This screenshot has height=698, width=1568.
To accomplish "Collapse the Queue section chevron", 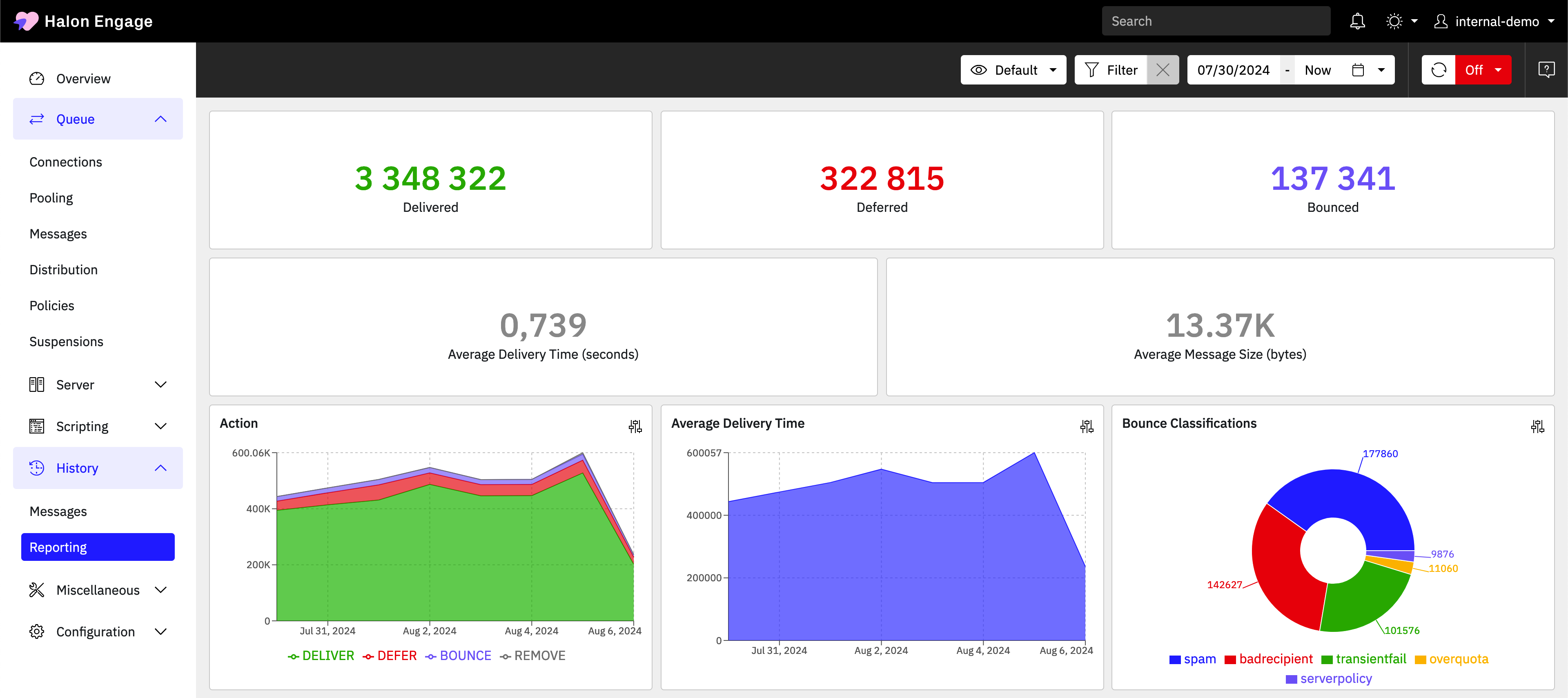I will pyautogui.click(x=161, y=119).
